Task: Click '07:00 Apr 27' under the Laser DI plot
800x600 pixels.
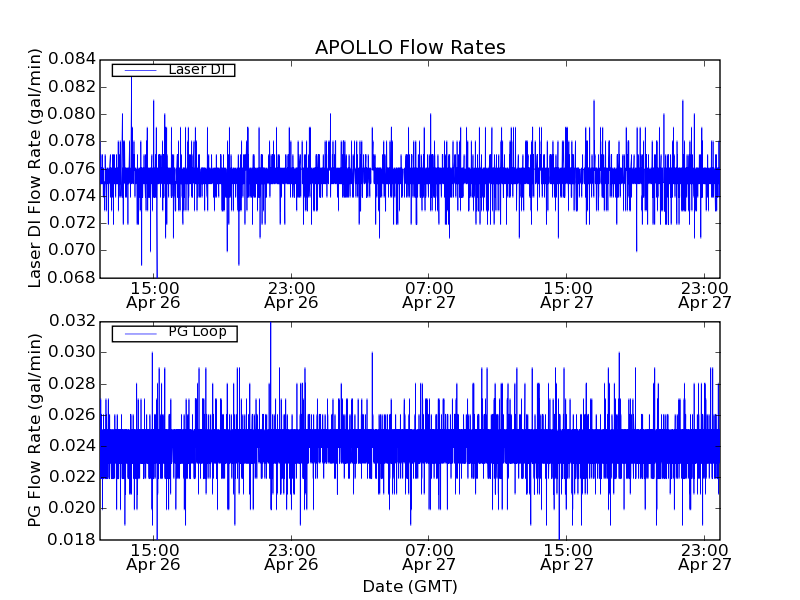Action: click(x=429, y=295)
